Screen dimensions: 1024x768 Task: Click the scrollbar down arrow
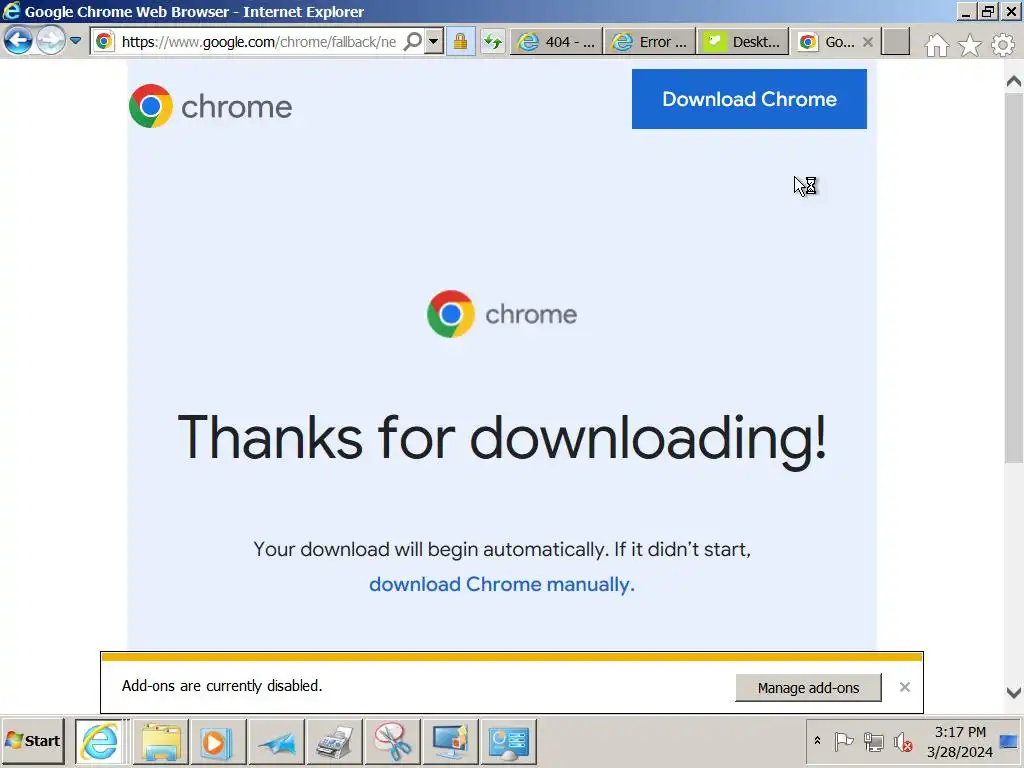tap(1014, 692)
